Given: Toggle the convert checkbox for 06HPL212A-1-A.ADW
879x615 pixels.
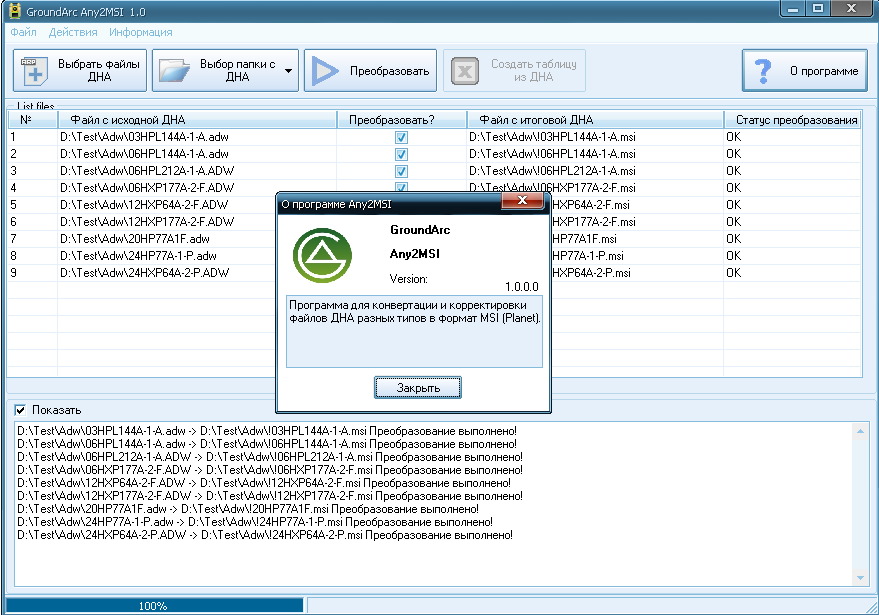Looking at the screenshot, I should point(401,171).
